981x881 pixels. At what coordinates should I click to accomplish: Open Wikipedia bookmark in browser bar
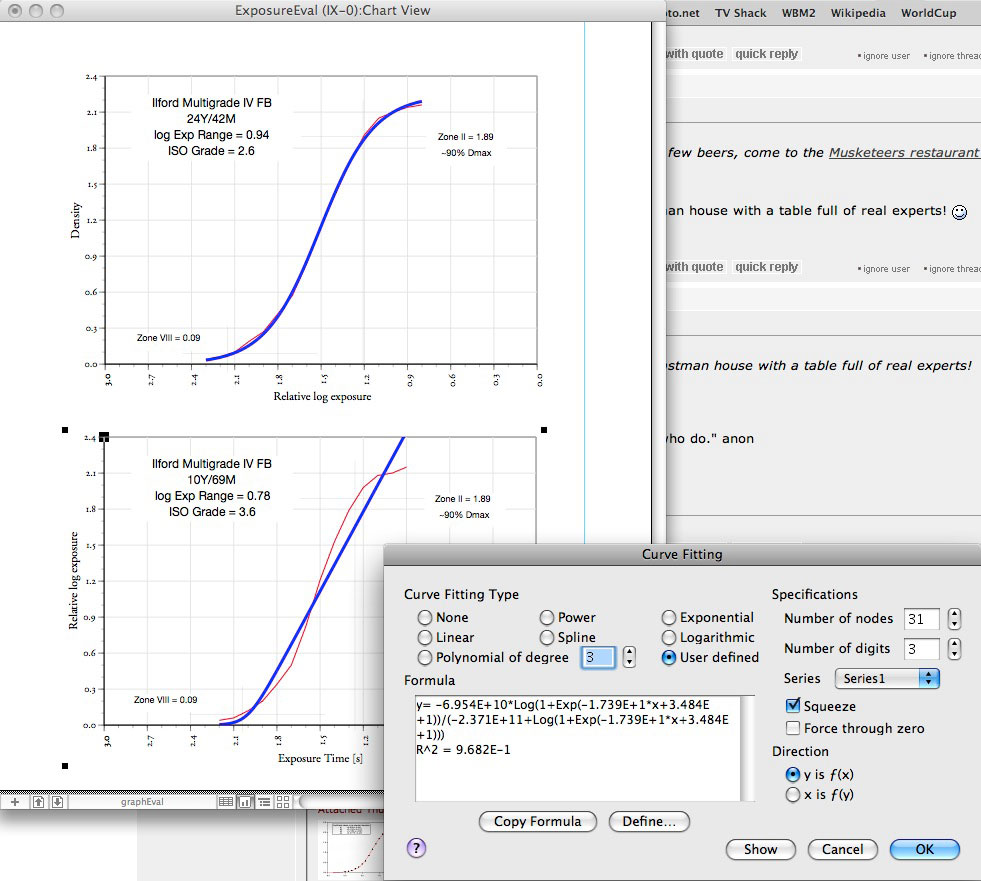[x=858, y=13]
